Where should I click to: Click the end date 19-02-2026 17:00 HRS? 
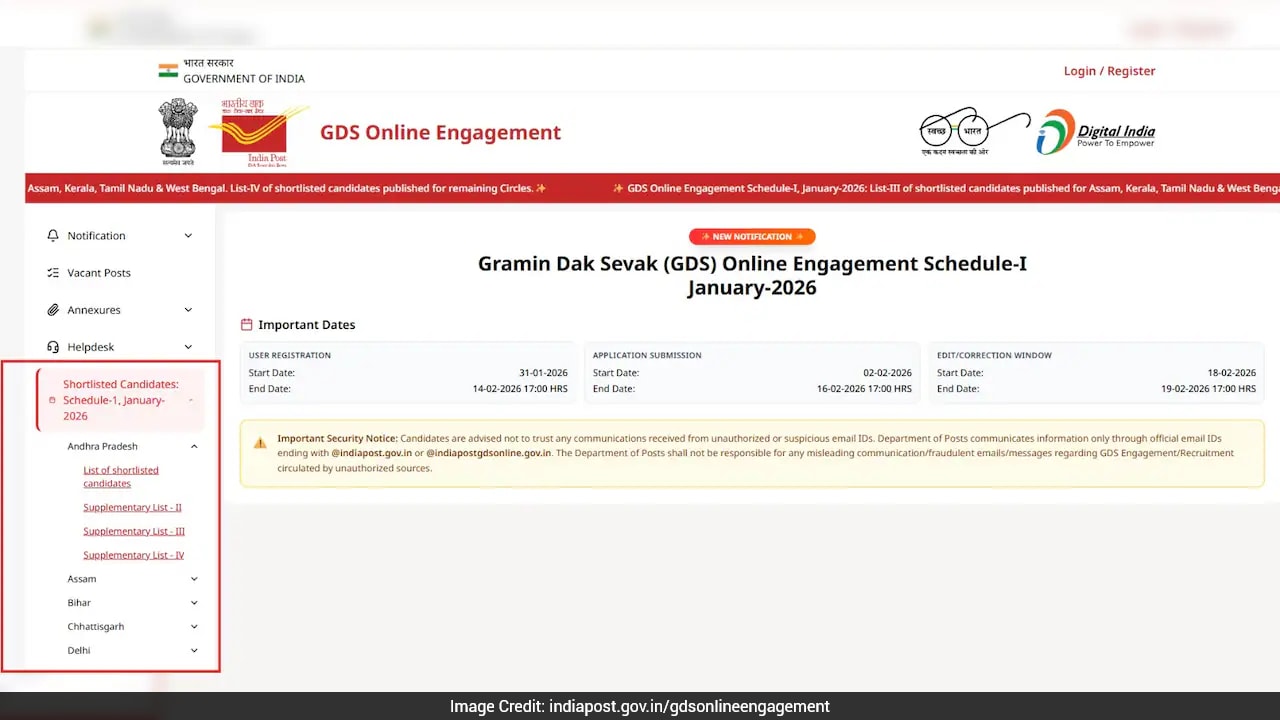(1208, 389)
